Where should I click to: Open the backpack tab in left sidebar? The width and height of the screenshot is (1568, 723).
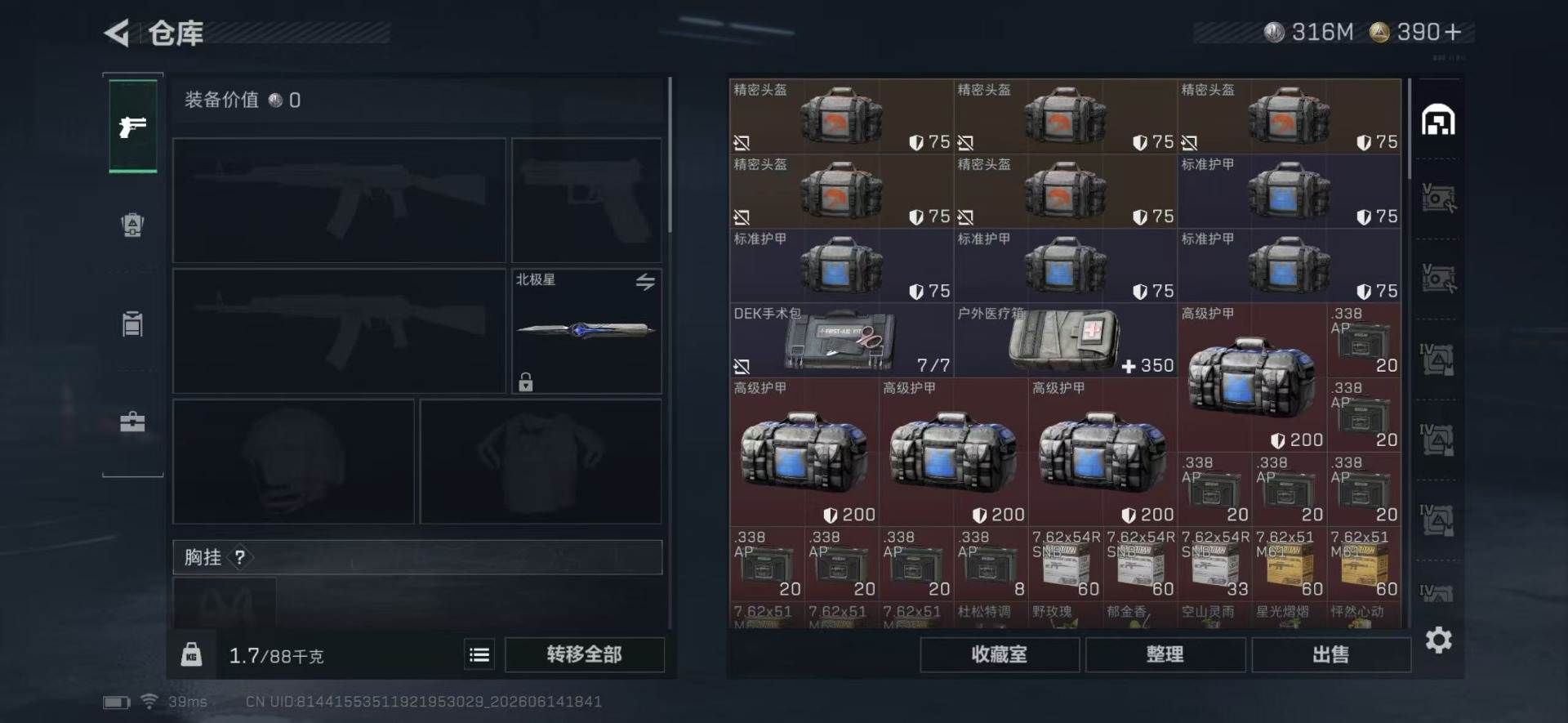[132, 225]
